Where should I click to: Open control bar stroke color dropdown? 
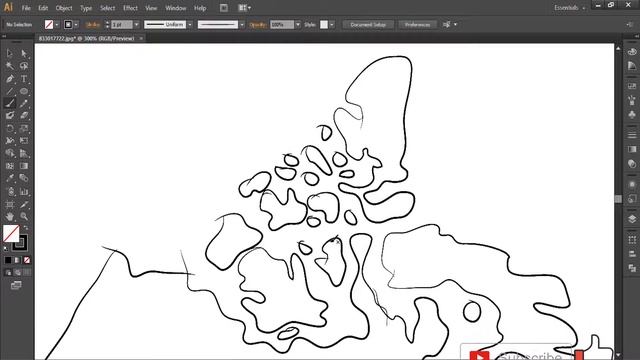point(76,25)
